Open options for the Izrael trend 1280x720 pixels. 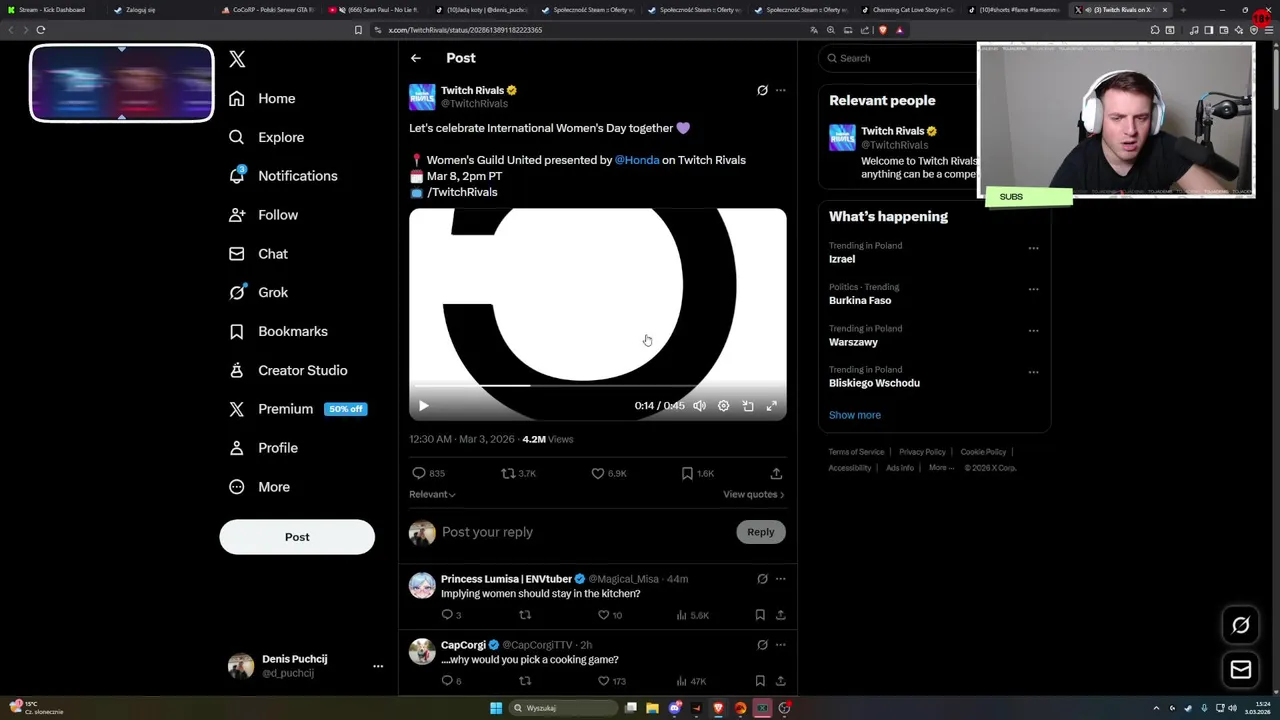[x=1033, y=248]
